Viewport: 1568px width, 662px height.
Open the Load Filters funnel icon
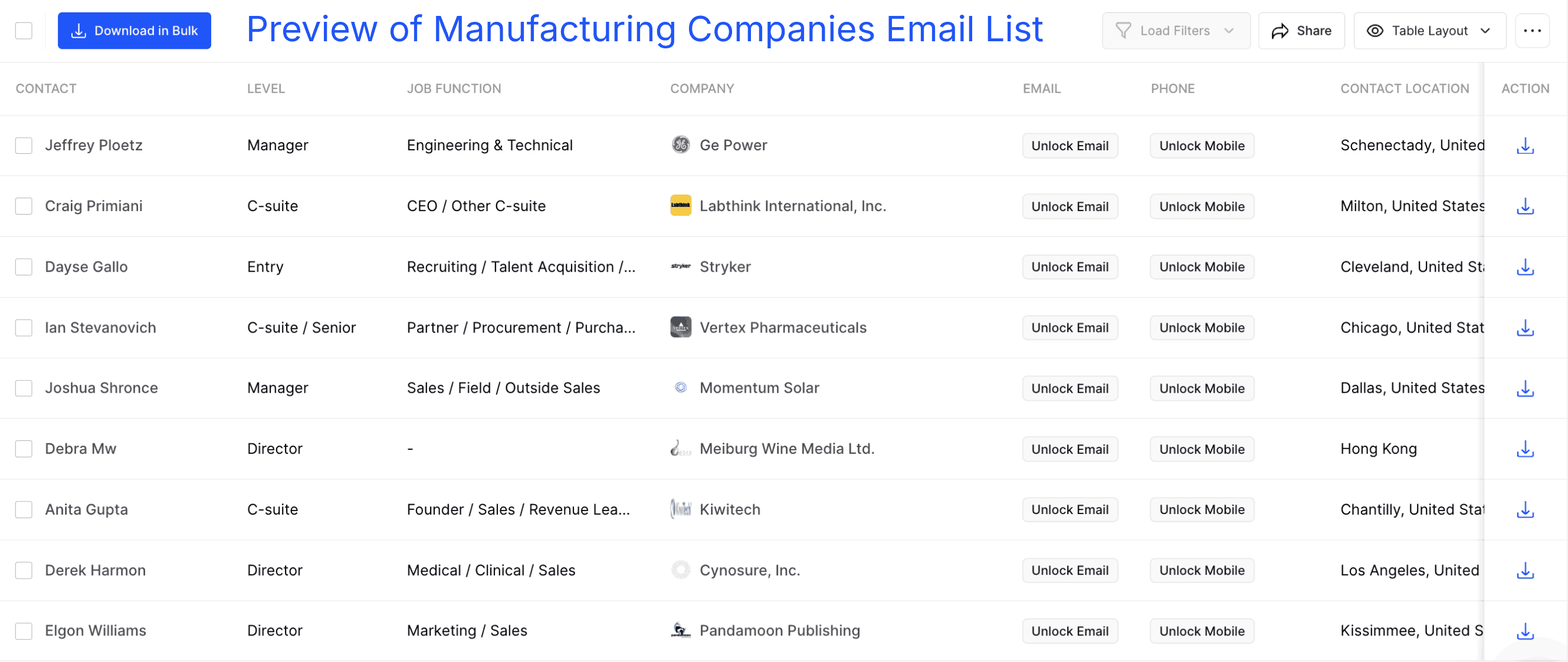click(1124, 31)
